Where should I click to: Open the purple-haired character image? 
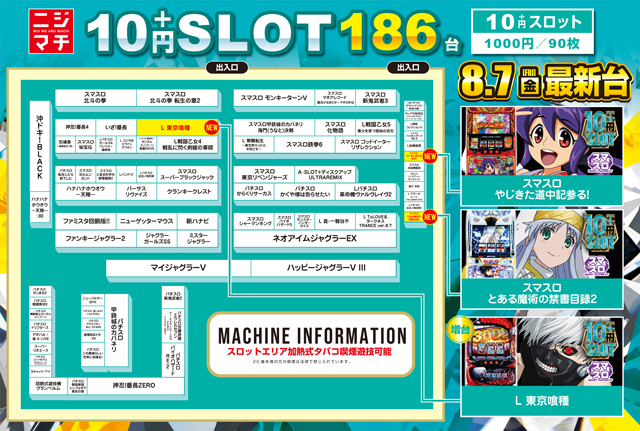pyautogui.click(x=549, y=140)
